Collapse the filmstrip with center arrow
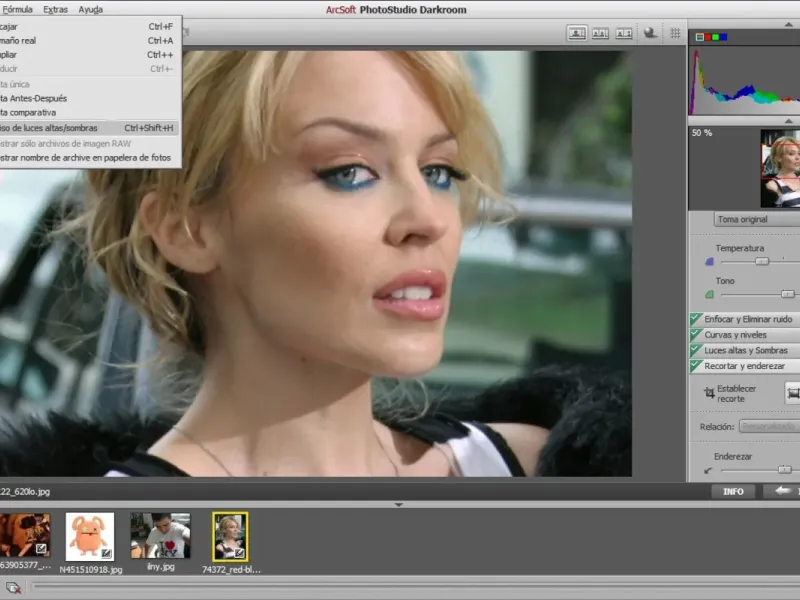The image size is (800, 600). pos(398,505)
